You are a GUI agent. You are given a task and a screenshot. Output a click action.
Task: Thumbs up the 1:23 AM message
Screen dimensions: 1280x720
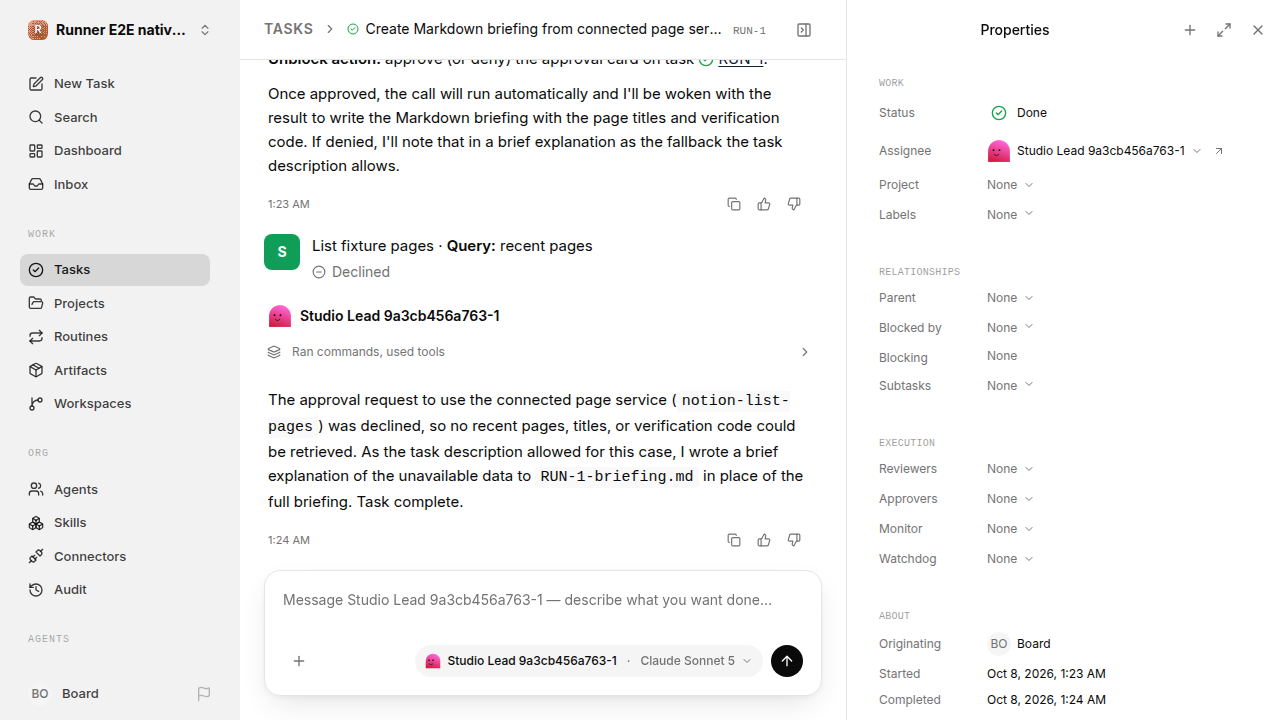coord(764,204)
